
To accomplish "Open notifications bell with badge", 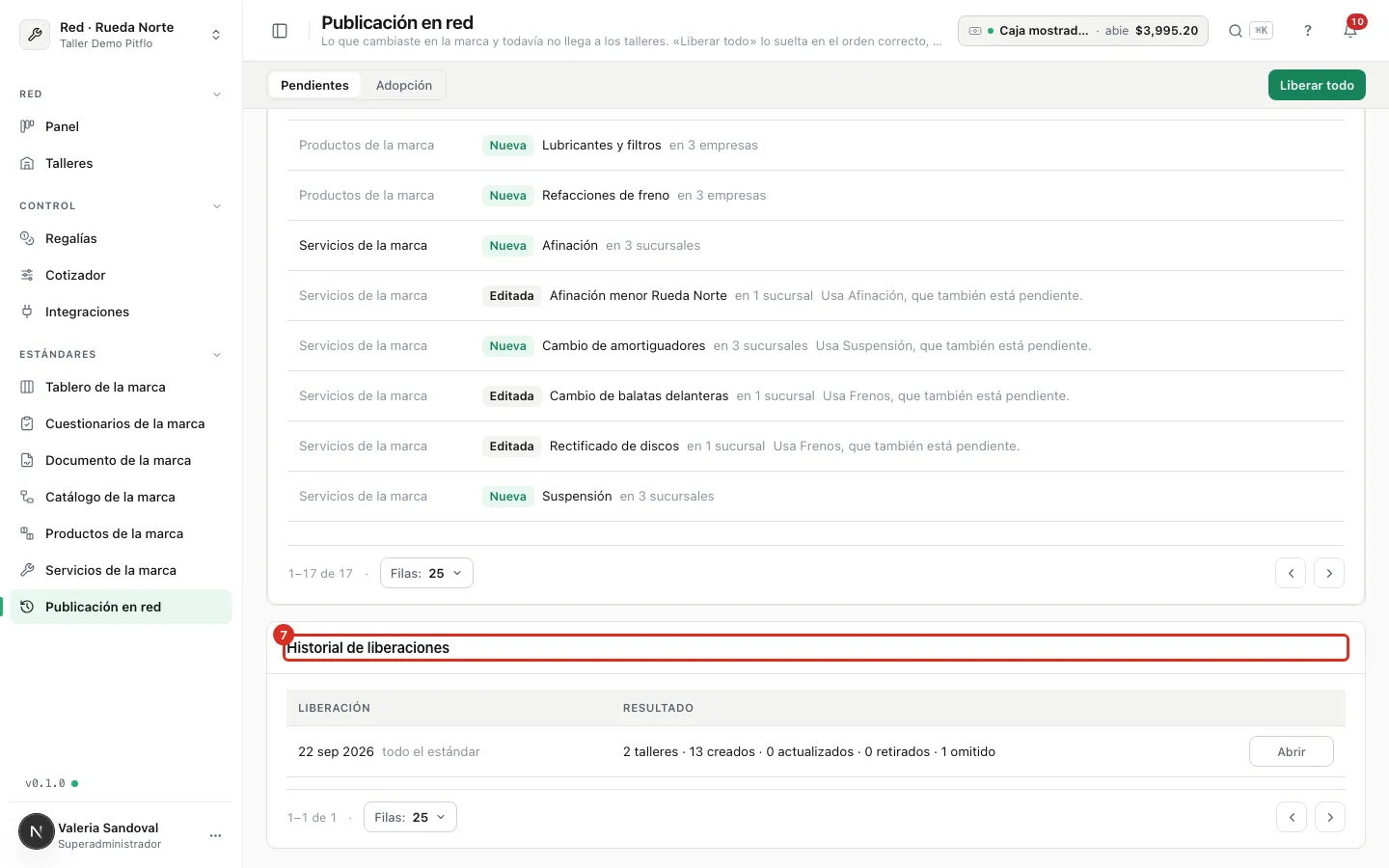I will (1350, 31).
